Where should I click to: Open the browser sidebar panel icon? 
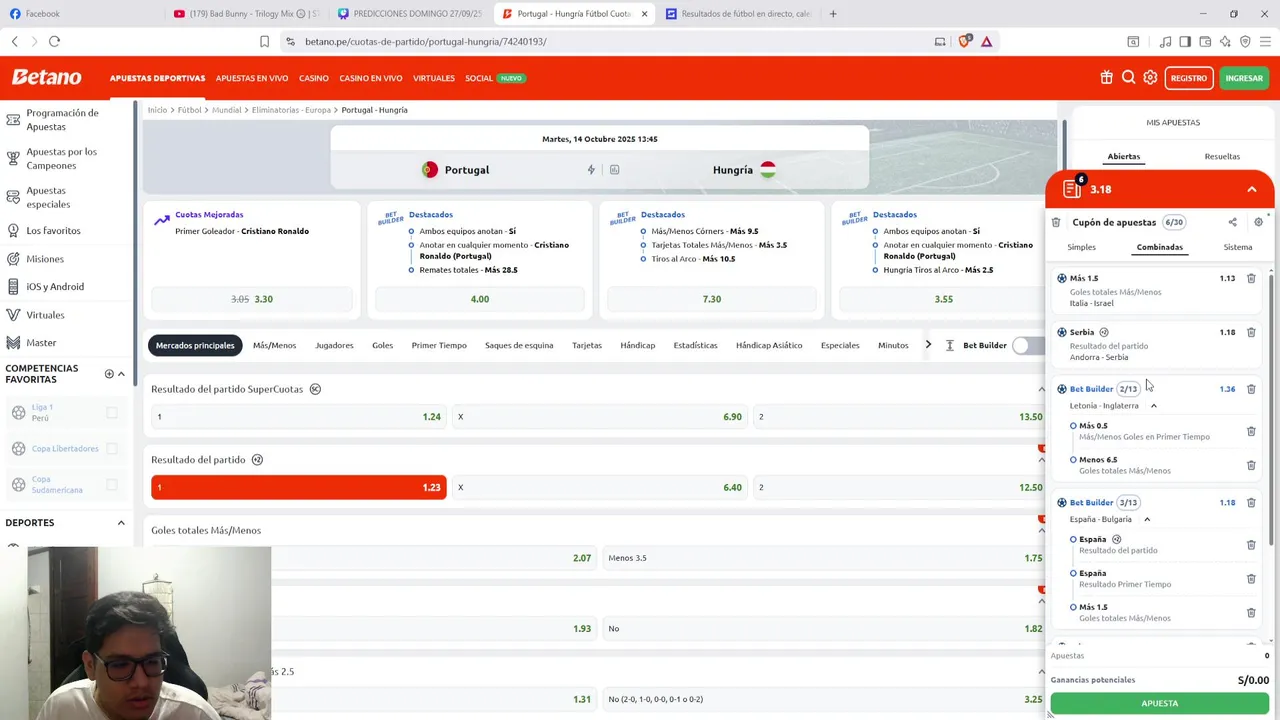1185,41
